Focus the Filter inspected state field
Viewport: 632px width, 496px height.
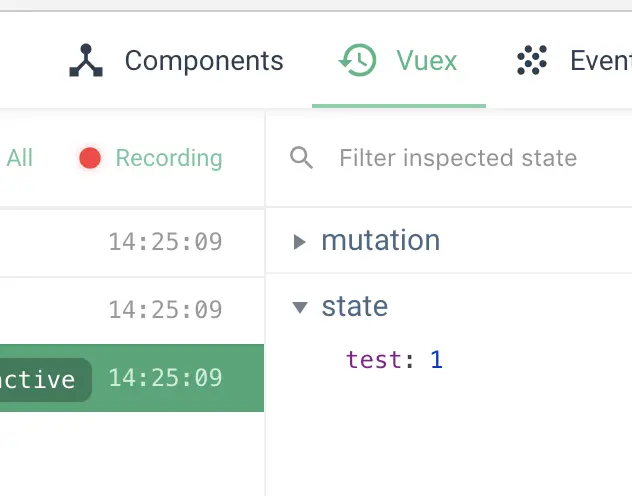point(458,158)
